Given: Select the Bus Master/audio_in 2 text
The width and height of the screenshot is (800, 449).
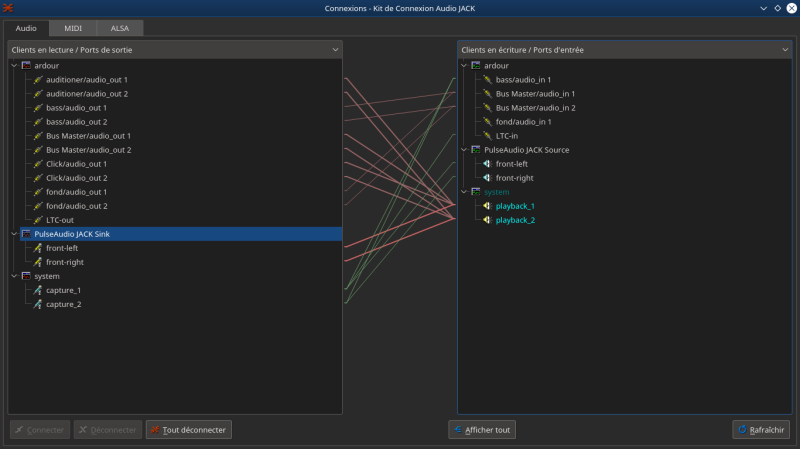Looking at the screenshot, I should click(x=536, y=108).
